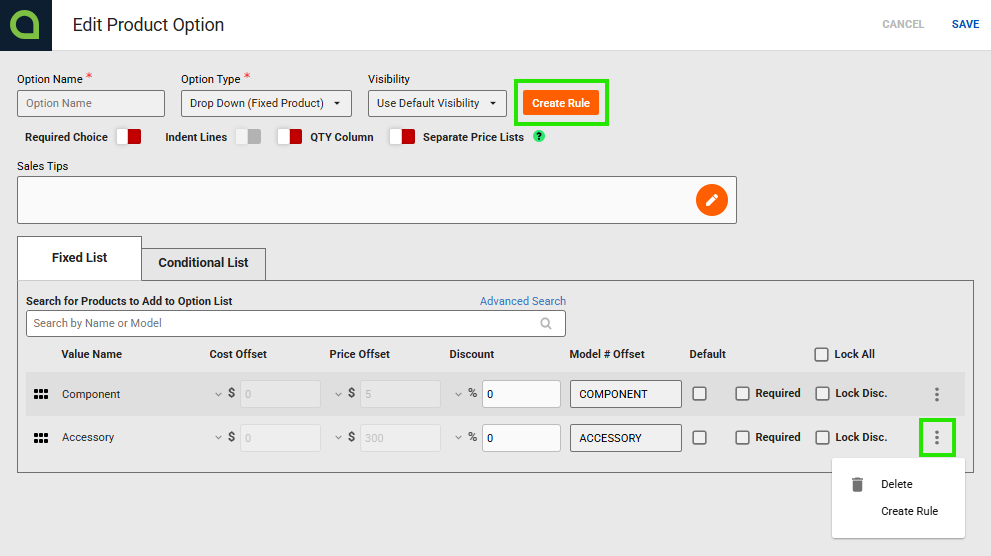
Task: Switch to the Conditional List tab
Action: (204, 263)
